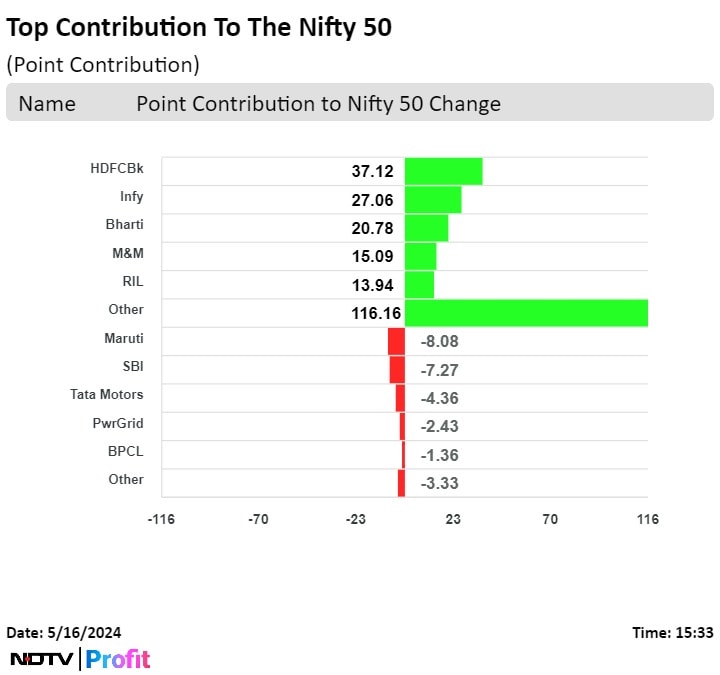Click the RIL row label
This screenshot has height=675, width=720.
click(132, 281)
